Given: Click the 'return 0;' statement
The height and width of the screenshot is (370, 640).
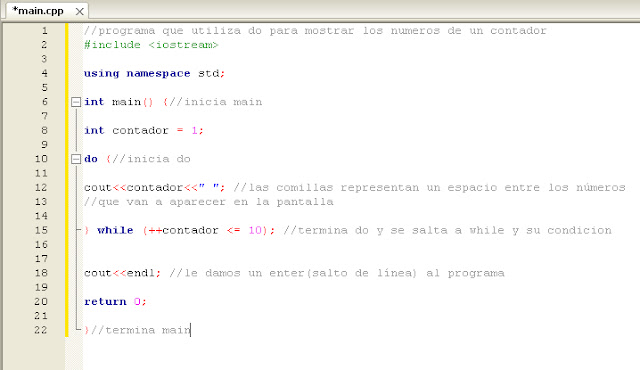Looking at the screenshot, I should (115, 301).
